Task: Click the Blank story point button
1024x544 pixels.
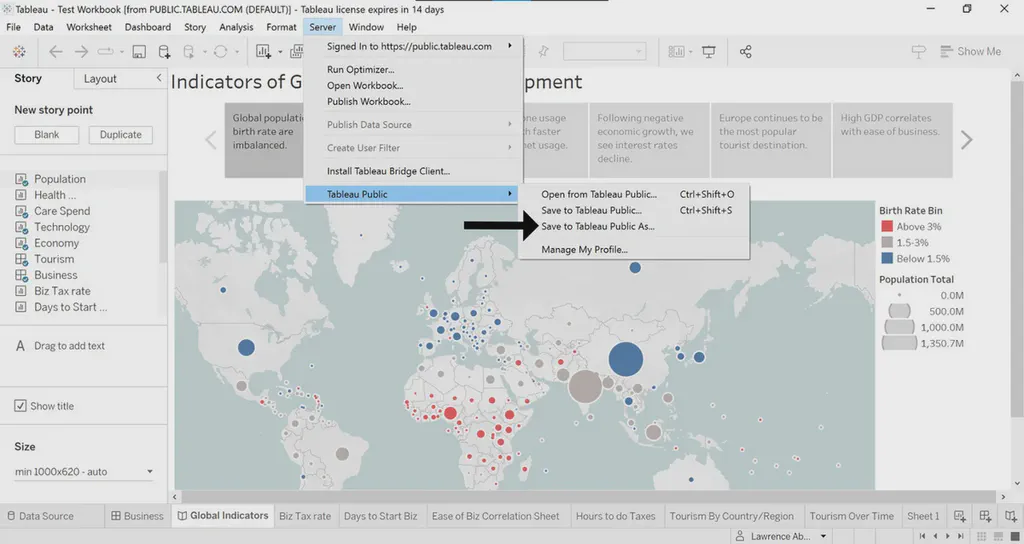Action: point(46,135)
